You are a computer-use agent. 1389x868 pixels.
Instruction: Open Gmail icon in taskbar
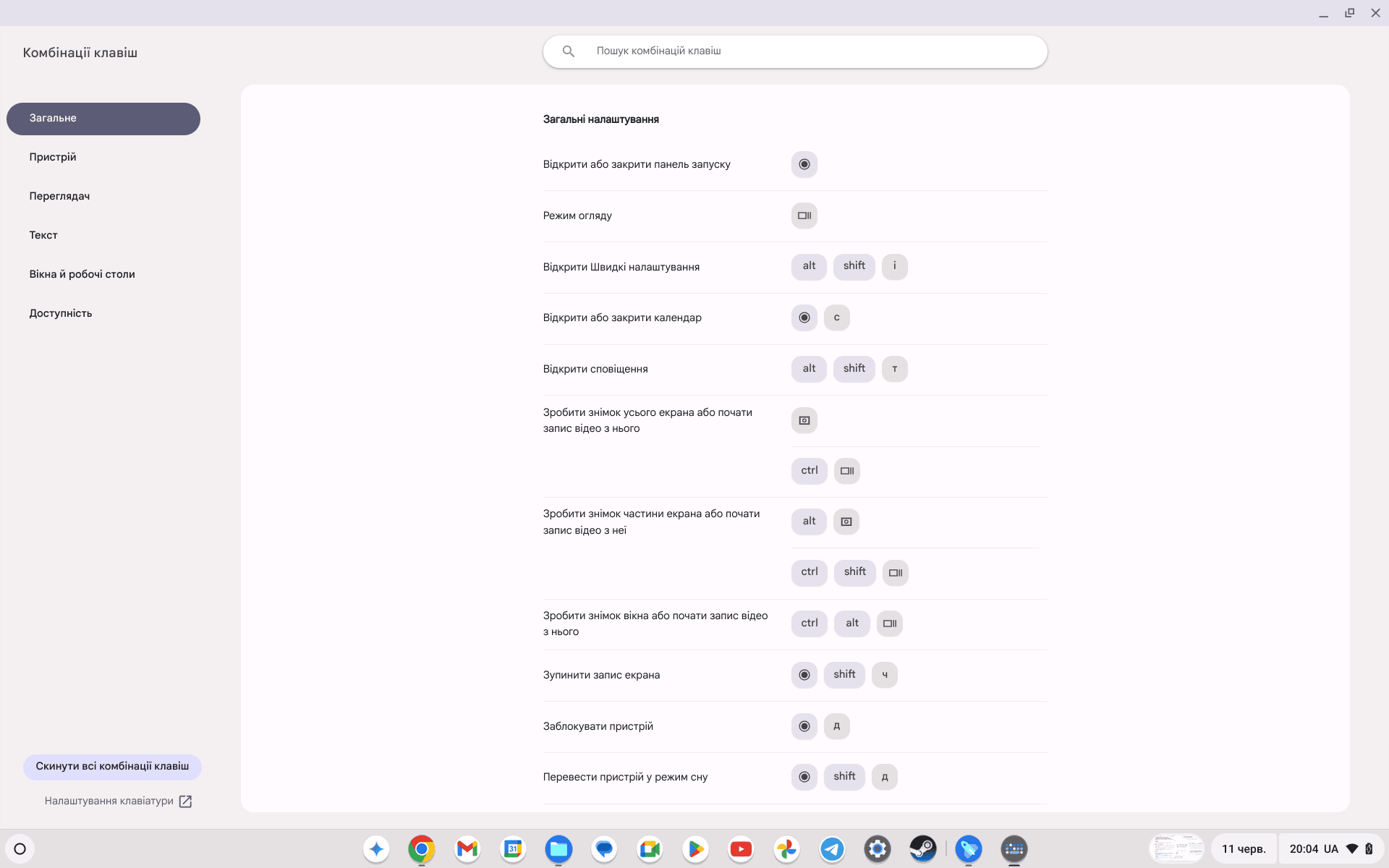pyautogui.click(x=467, y=848)
